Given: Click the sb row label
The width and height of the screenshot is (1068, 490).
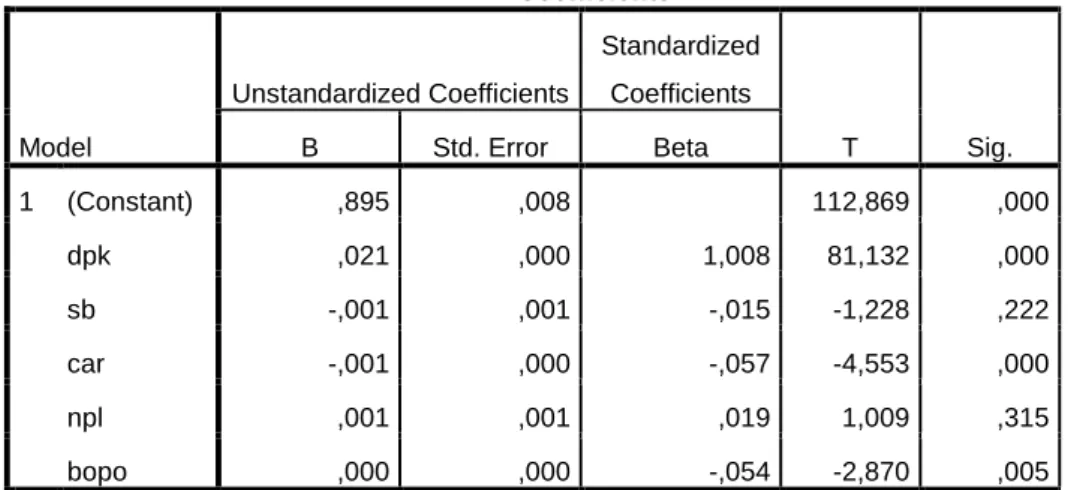Looking at the screenshot, I should point(80,310).
